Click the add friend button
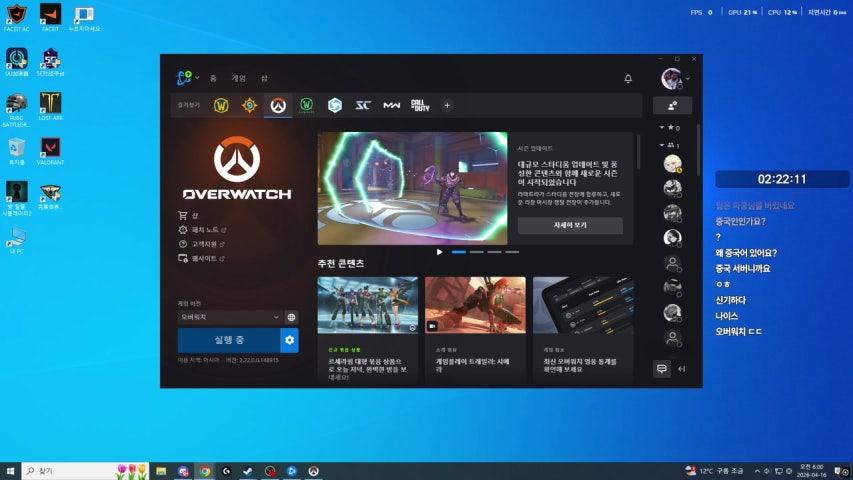853x480 pixels. click(672, 105)
